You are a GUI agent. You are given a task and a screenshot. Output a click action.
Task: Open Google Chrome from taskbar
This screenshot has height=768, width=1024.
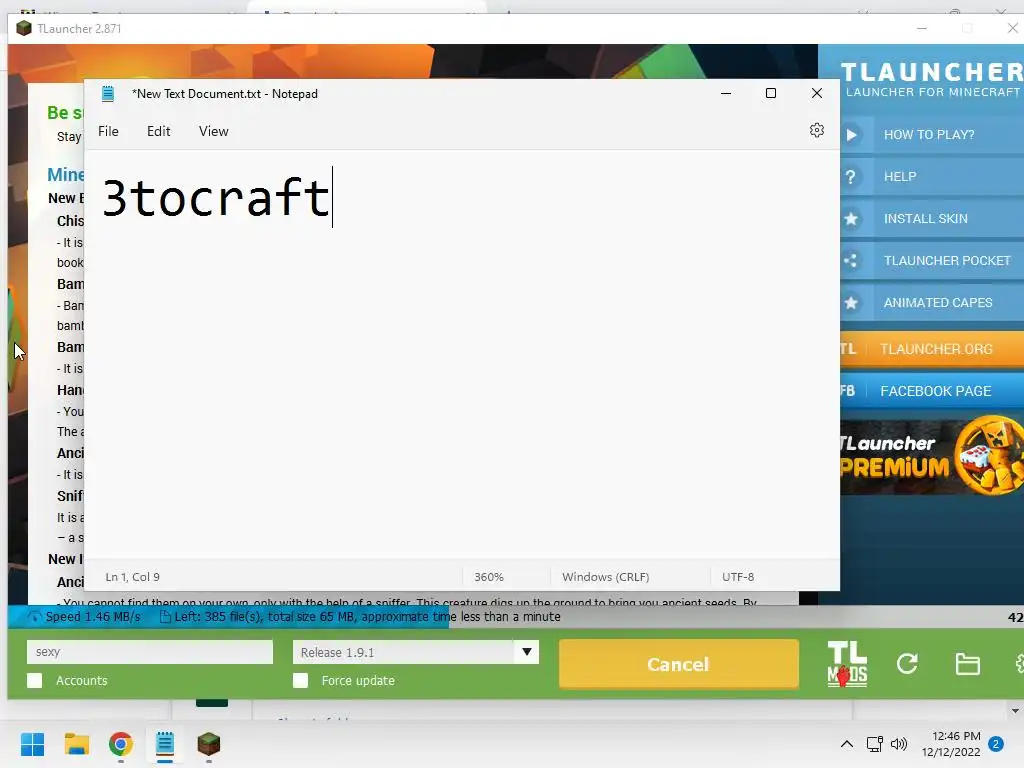(120, 744)
